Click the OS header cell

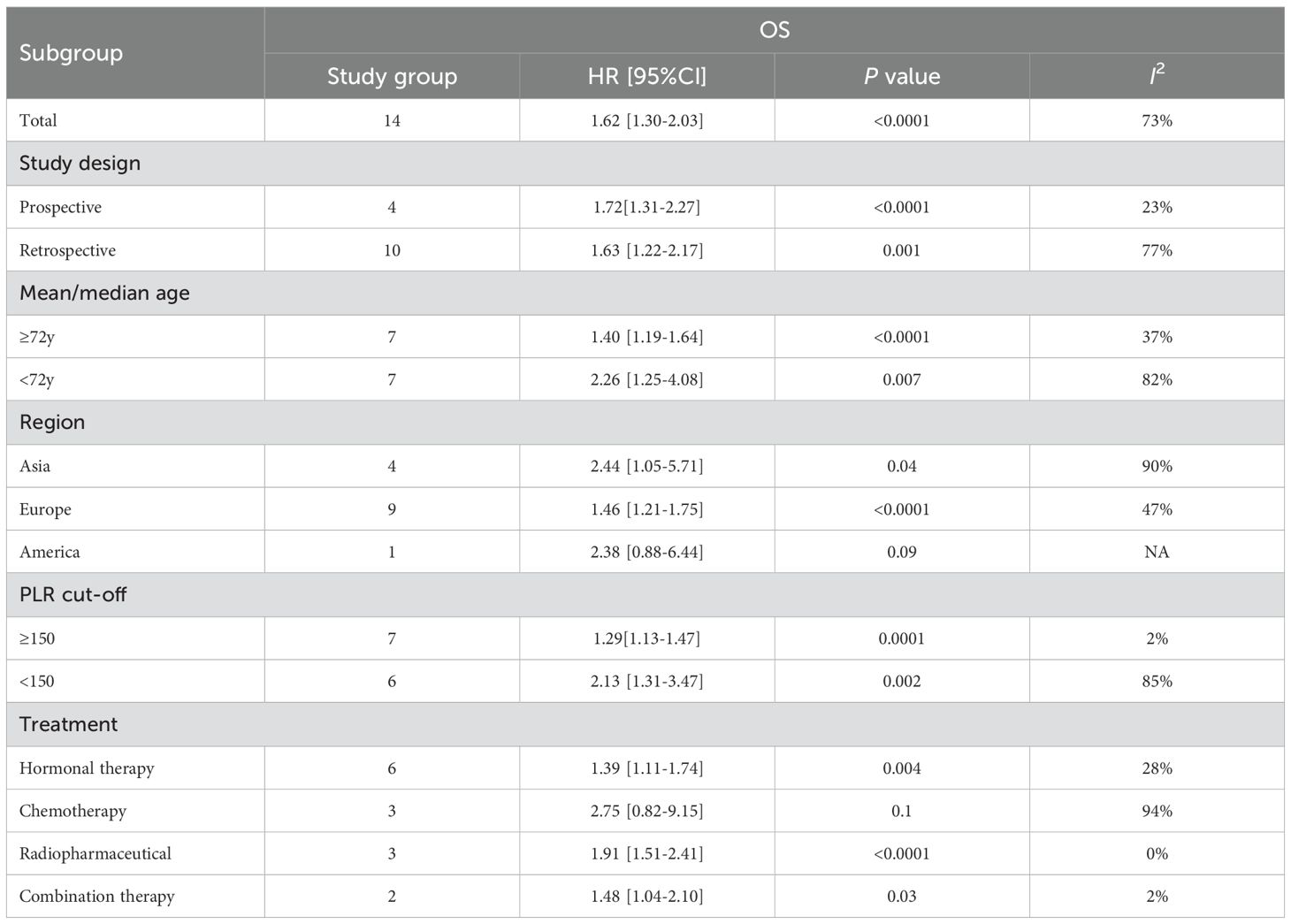[774, 30]
